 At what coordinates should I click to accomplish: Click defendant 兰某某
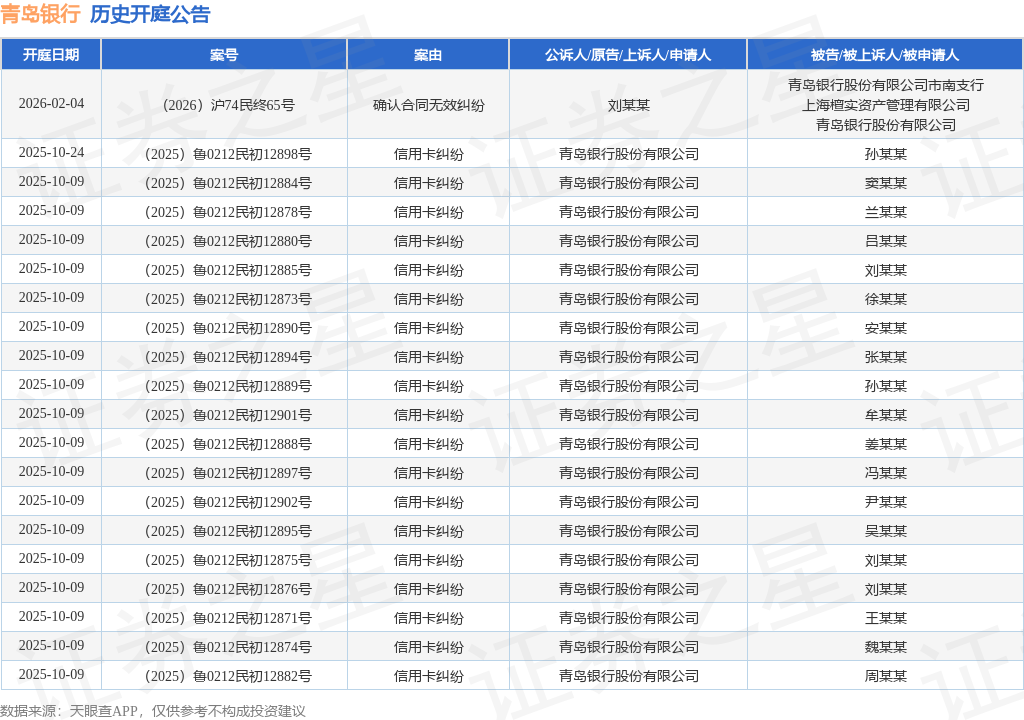click(886, 212)
